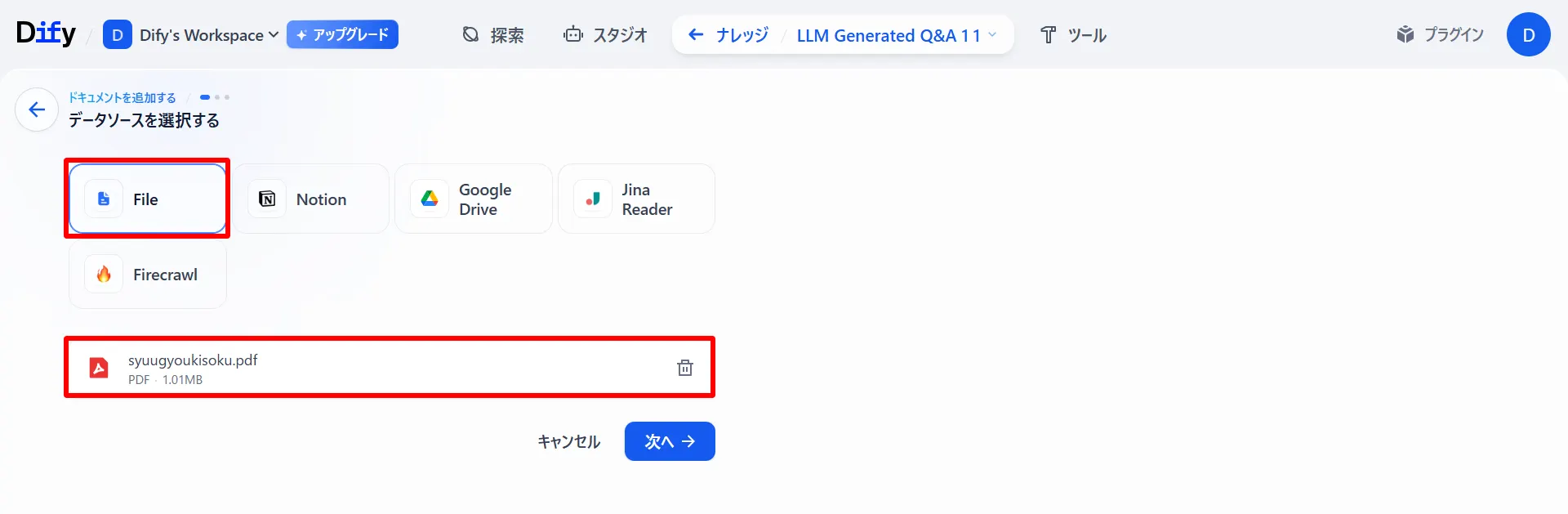Screen dimensions: 1568x514
Task: Click the 次へ (Next) button
Action: pyautogui.click(x=670, y=440)
